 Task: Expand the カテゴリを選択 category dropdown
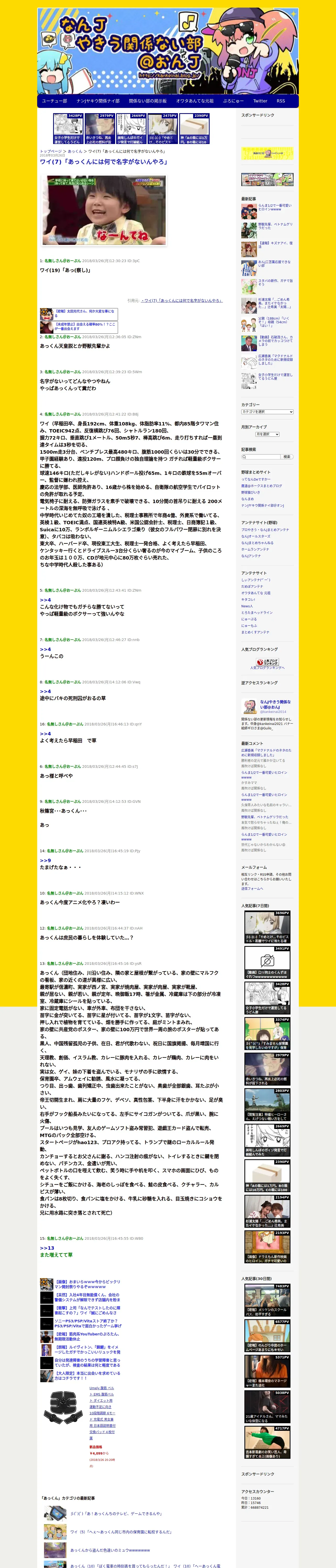(267, 412)
